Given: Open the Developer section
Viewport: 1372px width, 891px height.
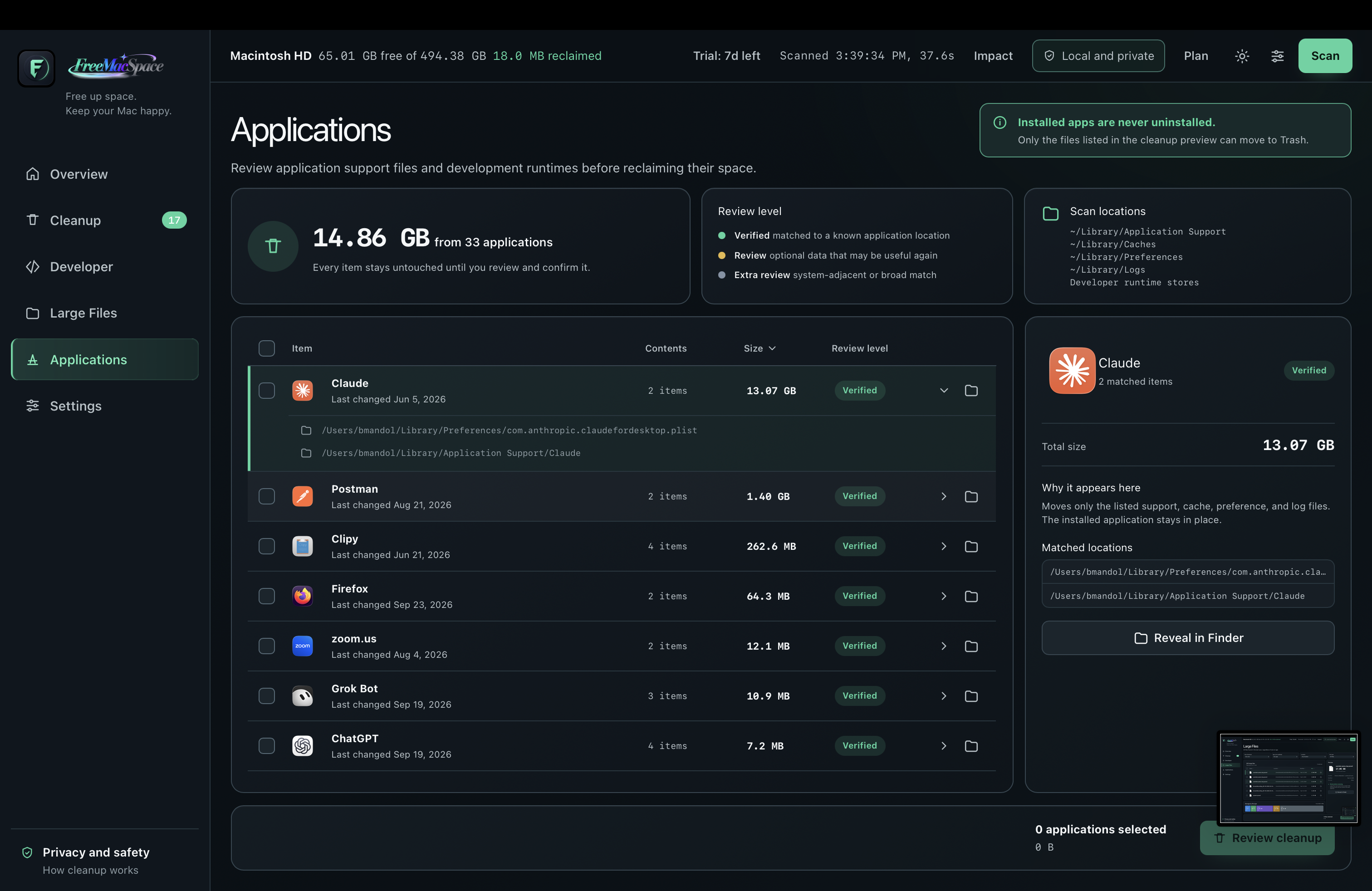Looking at the screenshot, I should coord(105,267).
